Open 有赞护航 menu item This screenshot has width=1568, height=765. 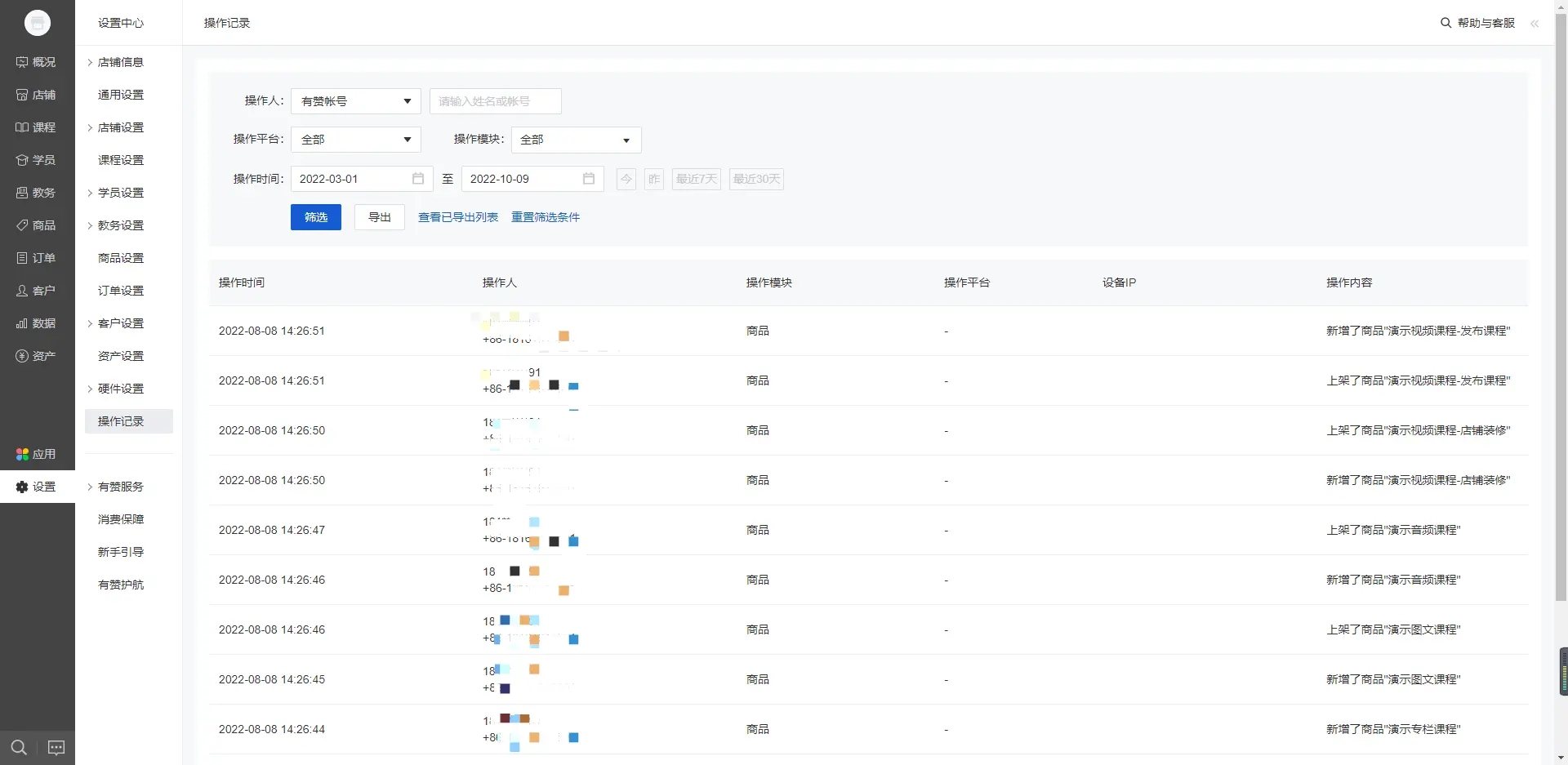pyautogui.click(x=121, y=585)
